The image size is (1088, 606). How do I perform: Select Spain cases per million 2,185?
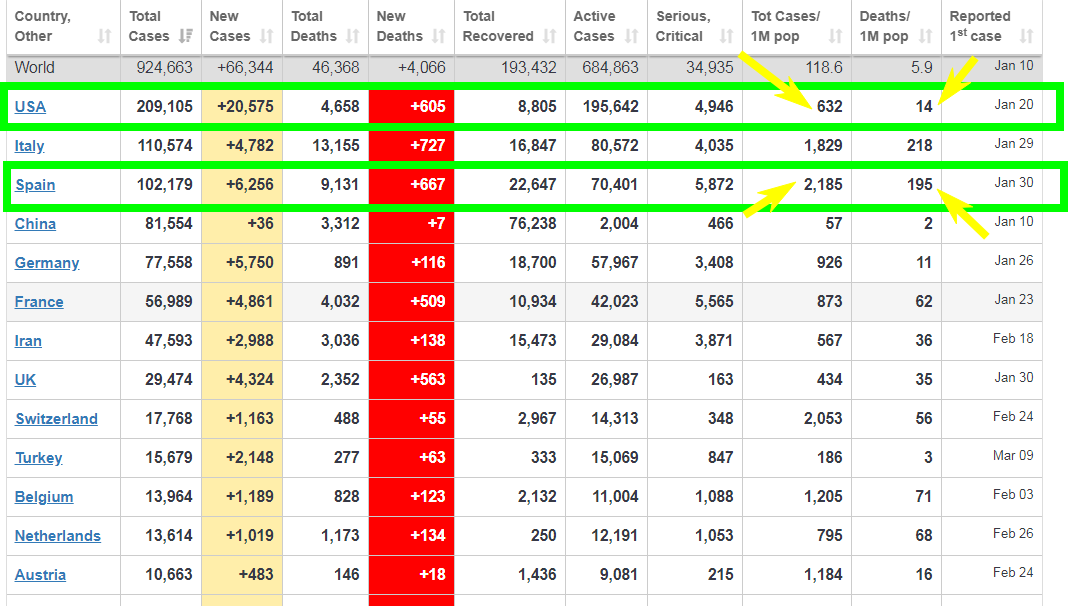coord(823,185)
